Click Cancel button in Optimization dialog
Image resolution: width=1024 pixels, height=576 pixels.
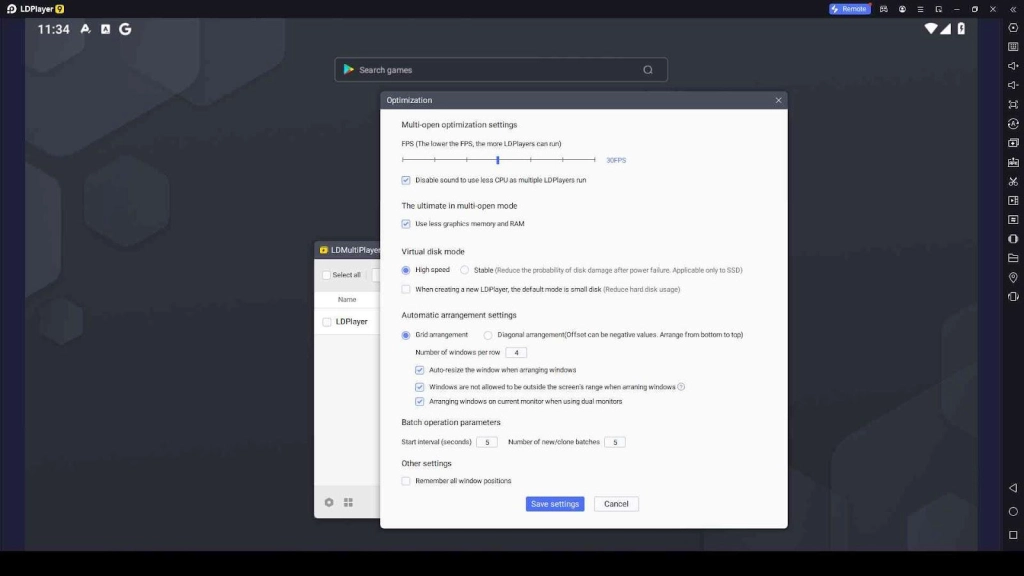(x=616, y=504)
